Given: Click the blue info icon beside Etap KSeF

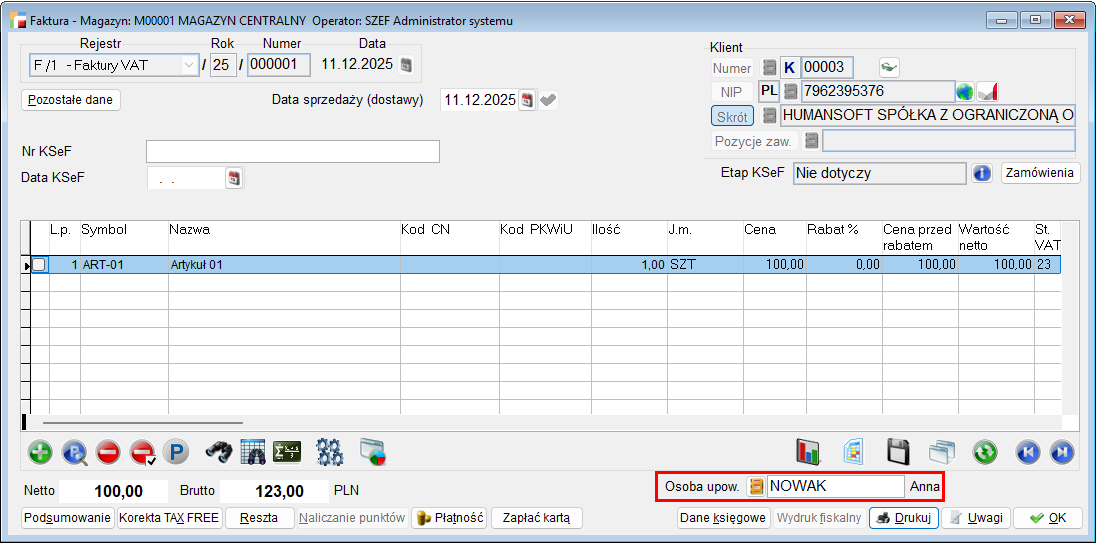Looking at the screenshot, I should point(982,173).
